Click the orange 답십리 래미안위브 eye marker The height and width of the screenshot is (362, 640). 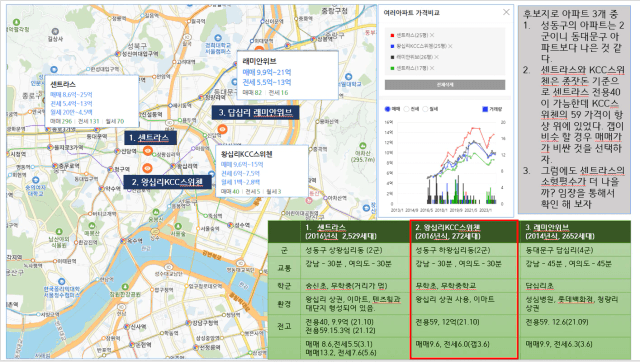pos(222,129)
